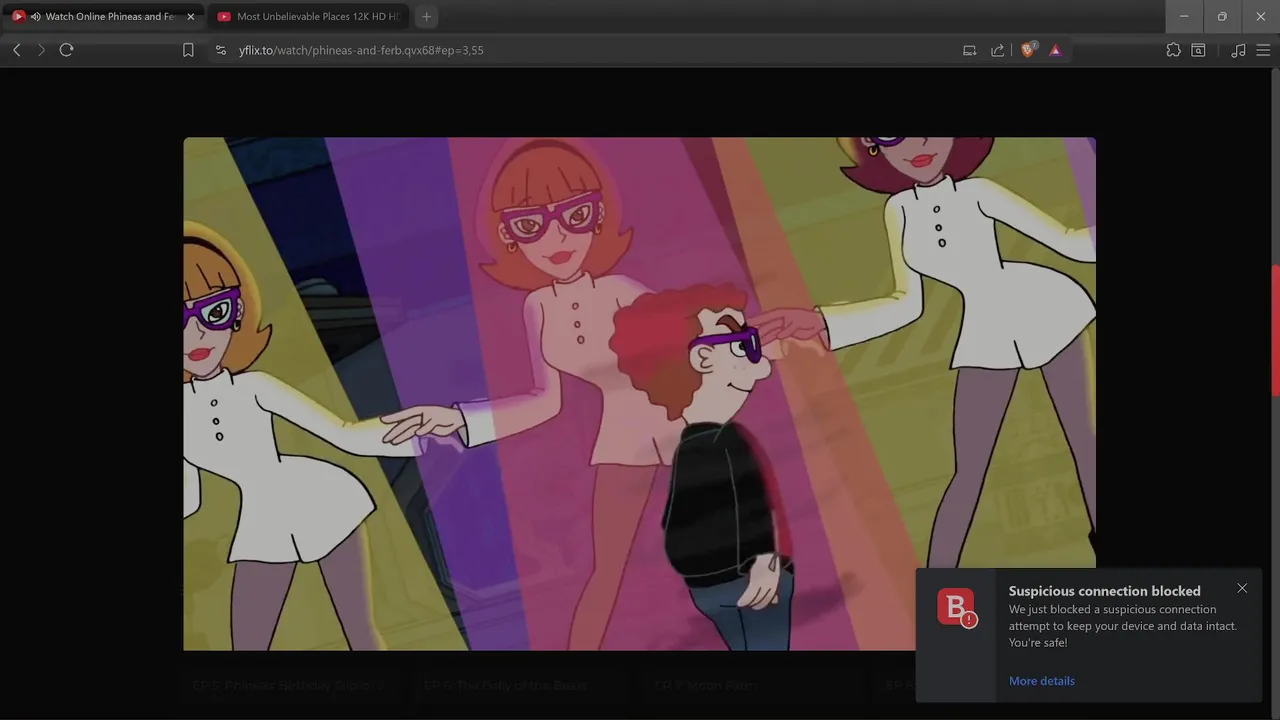Open the media control music note icon
The width and height of the screenshot is (1280, 720).
[x=1238, y=50]
